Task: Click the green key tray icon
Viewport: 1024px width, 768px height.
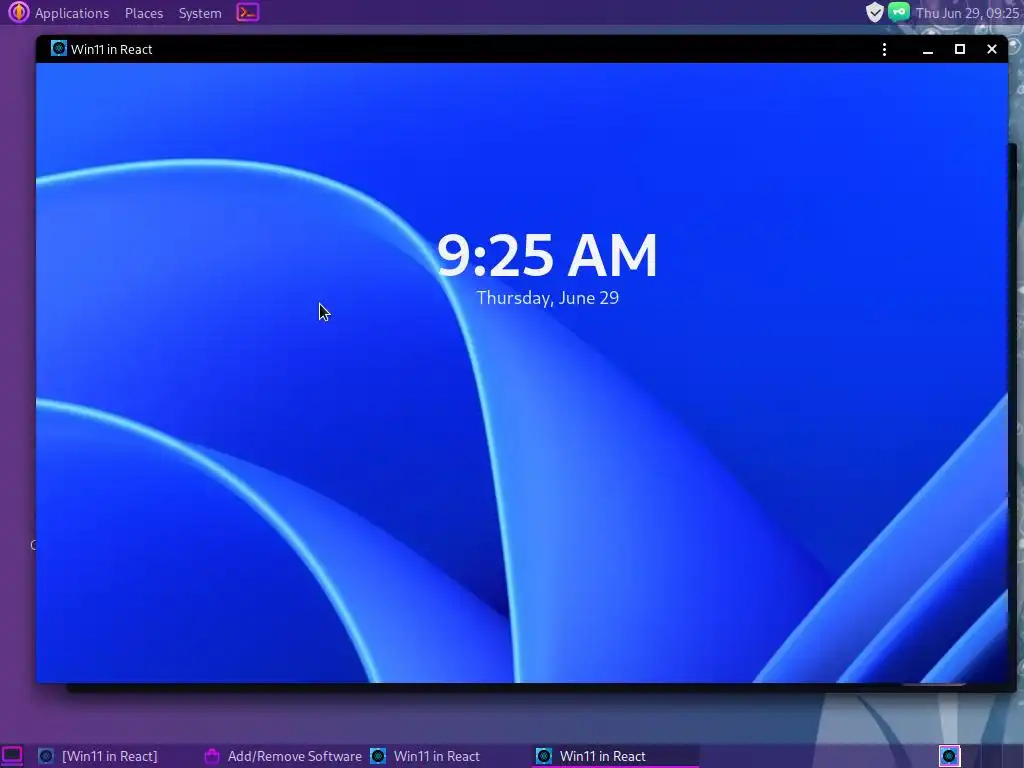Action: 899,12
